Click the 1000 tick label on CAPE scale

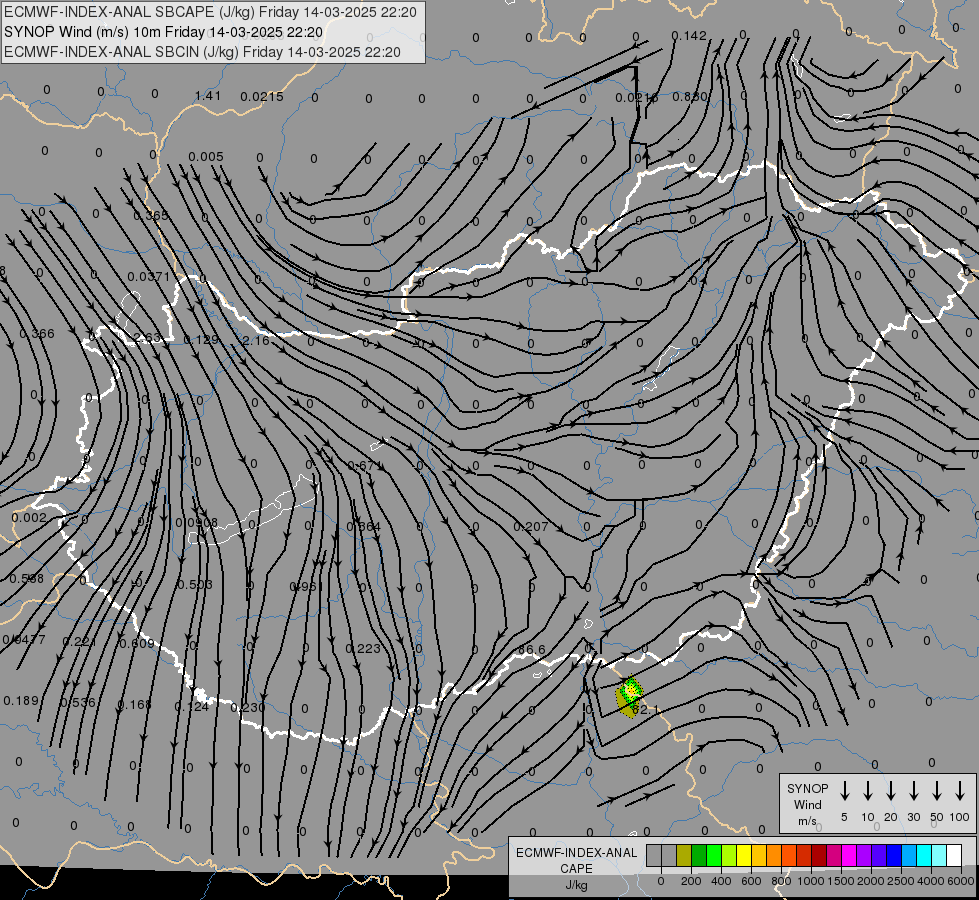click(810, 881)
